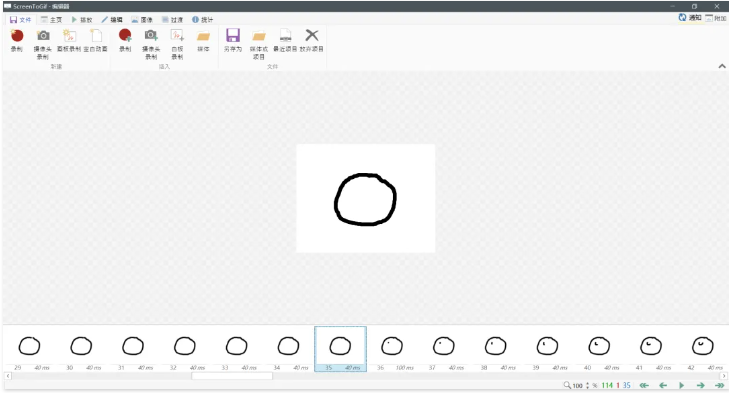Select frame 33 thumbnail
The image size is (729, 393).
(237, 349)
